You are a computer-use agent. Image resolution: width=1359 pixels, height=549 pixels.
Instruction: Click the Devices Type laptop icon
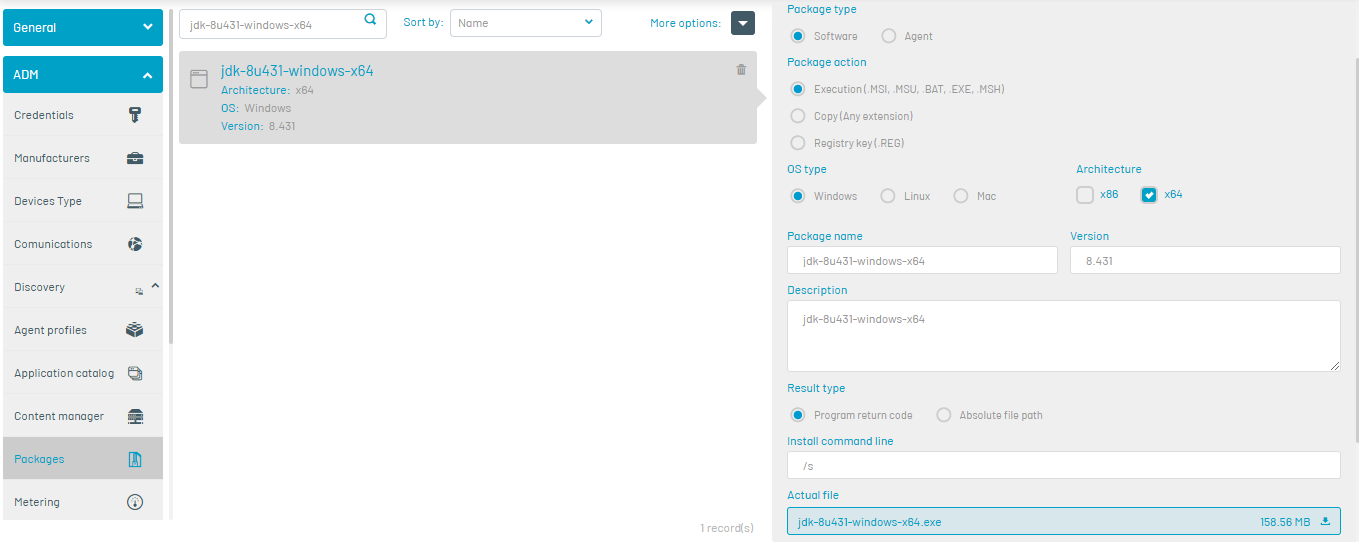click(x=135, y=201)
